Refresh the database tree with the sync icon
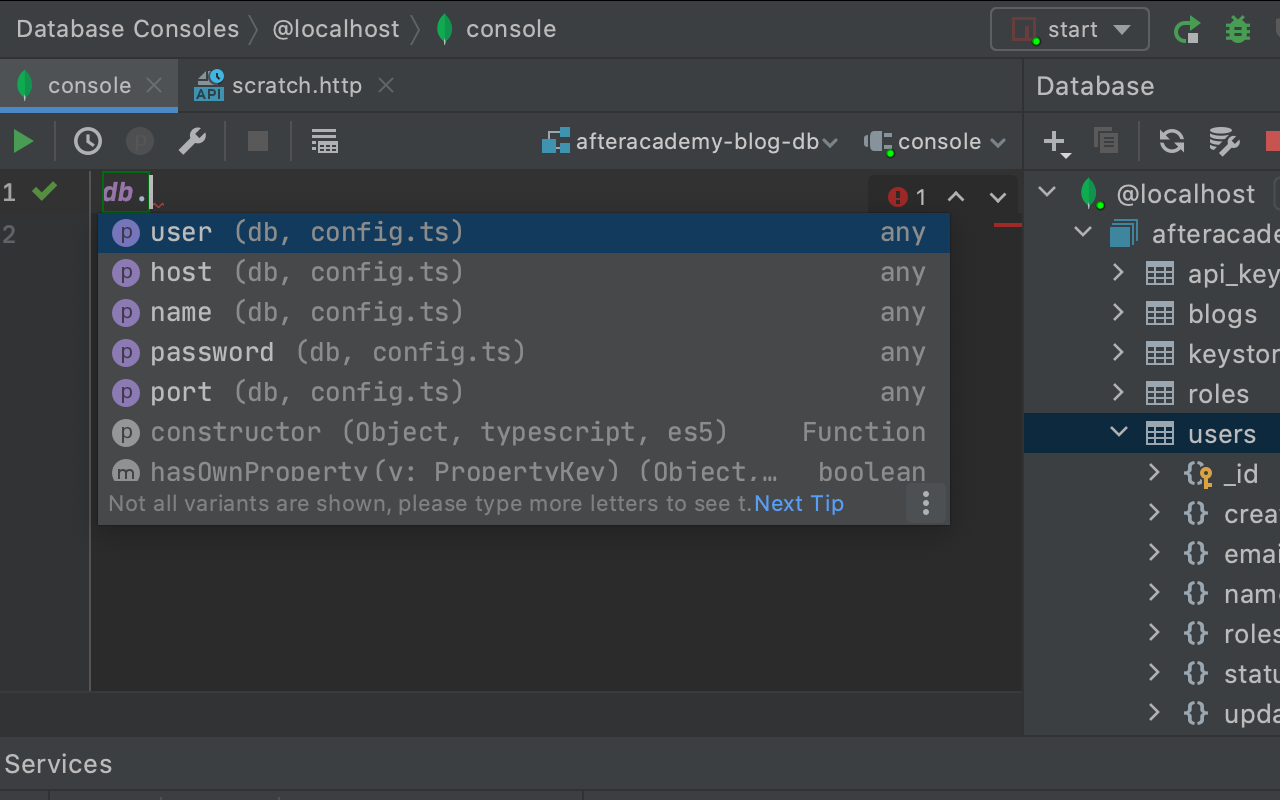Viewport: 1280px width, 800px height. 1171,141
